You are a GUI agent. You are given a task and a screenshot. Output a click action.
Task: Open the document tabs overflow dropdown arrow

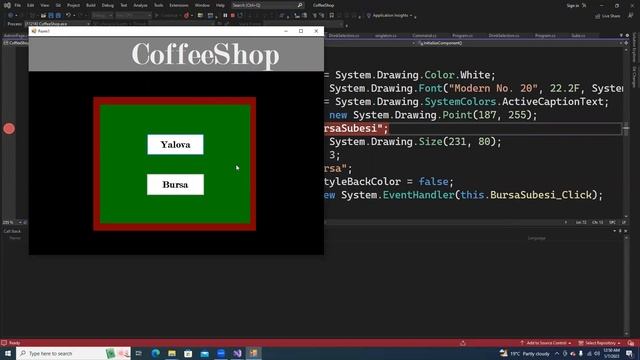pos(621,36)
